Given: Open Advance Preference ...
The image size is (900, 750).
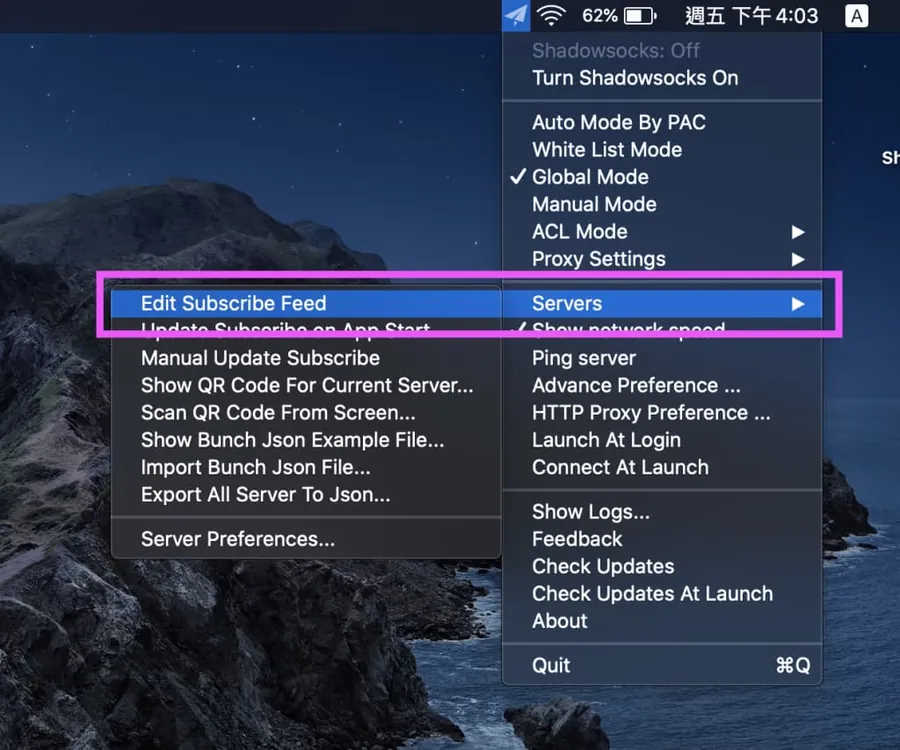Looking at the screenshot, I should tap(662, 386).
